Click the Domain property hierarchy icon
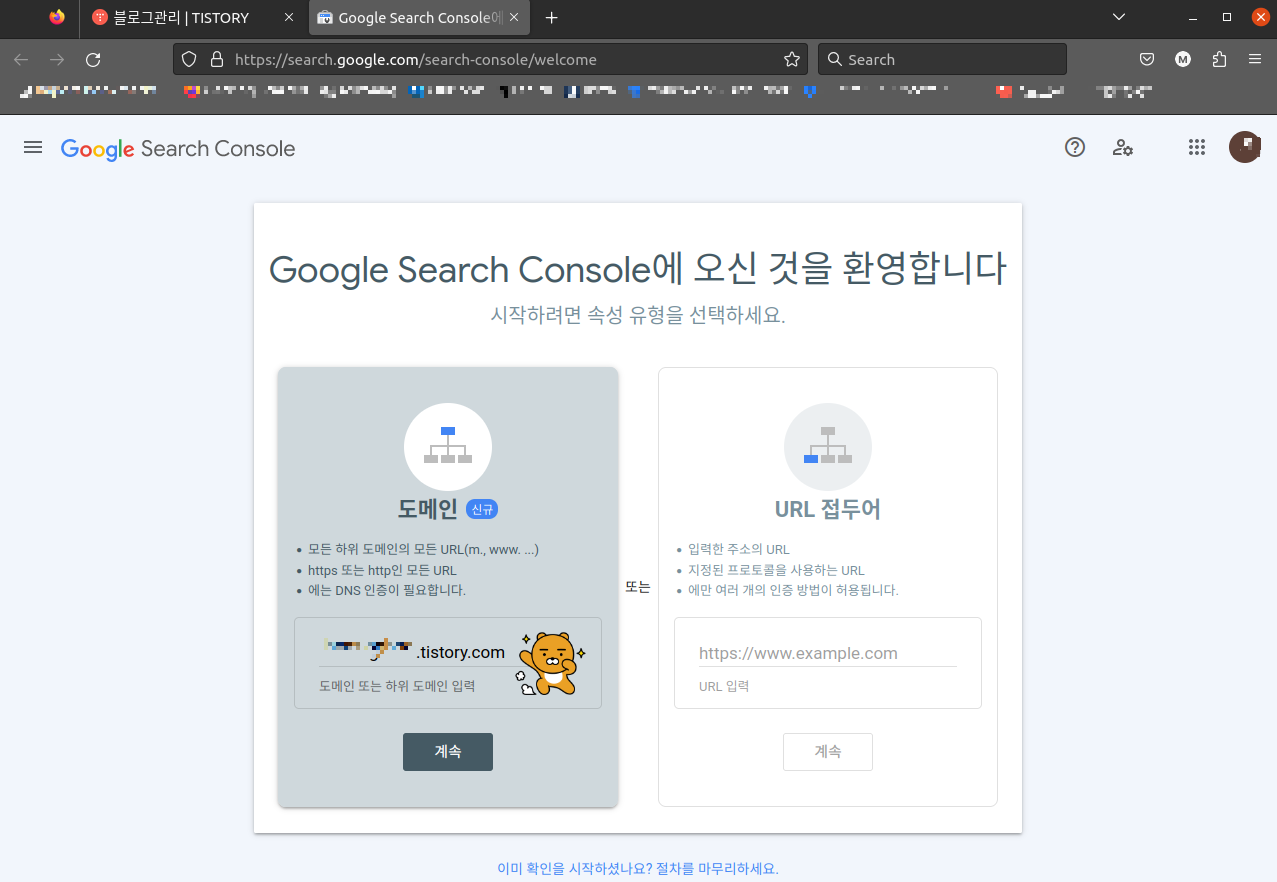This screenshot has height=882, width=1277. coord(448,446)
